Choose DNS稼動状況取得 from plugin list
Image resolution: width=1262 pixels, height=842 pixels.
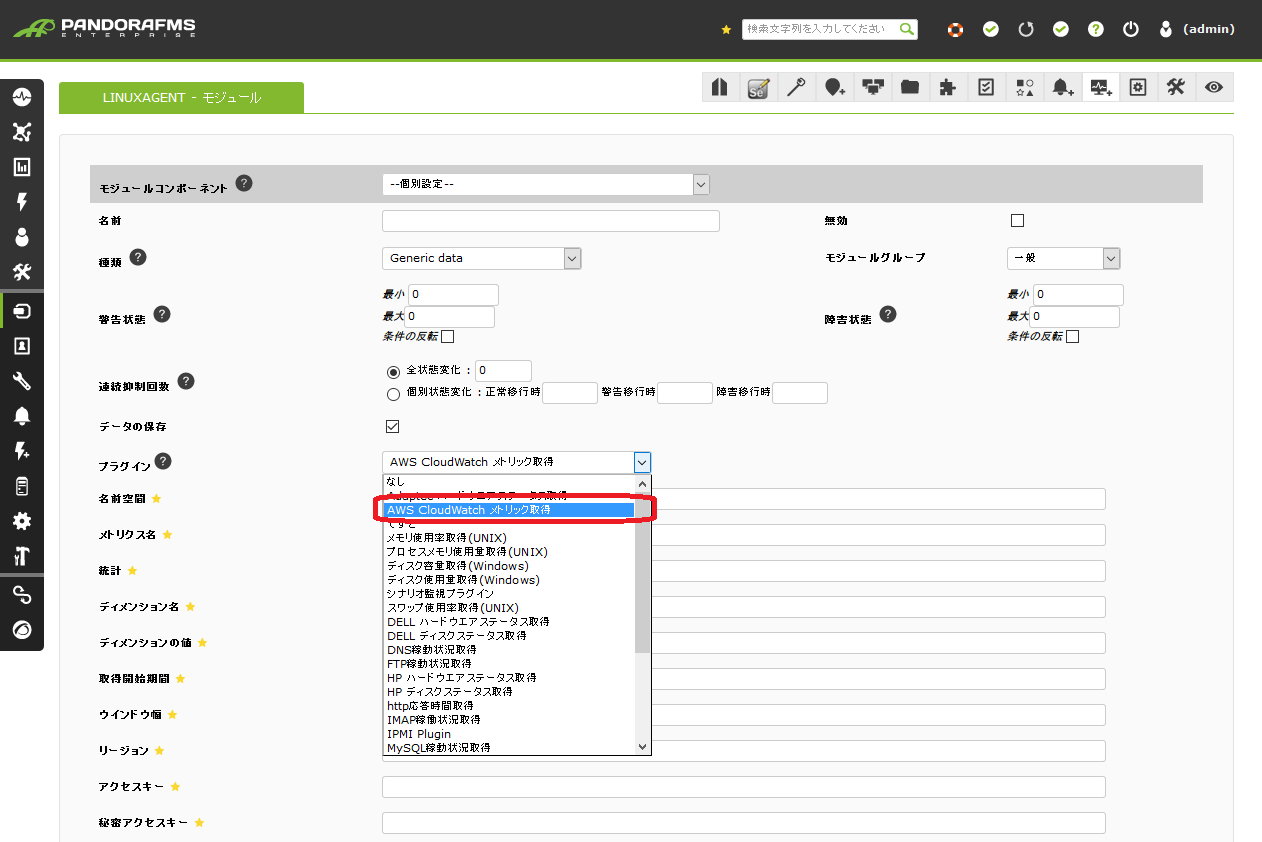(509, 650)
